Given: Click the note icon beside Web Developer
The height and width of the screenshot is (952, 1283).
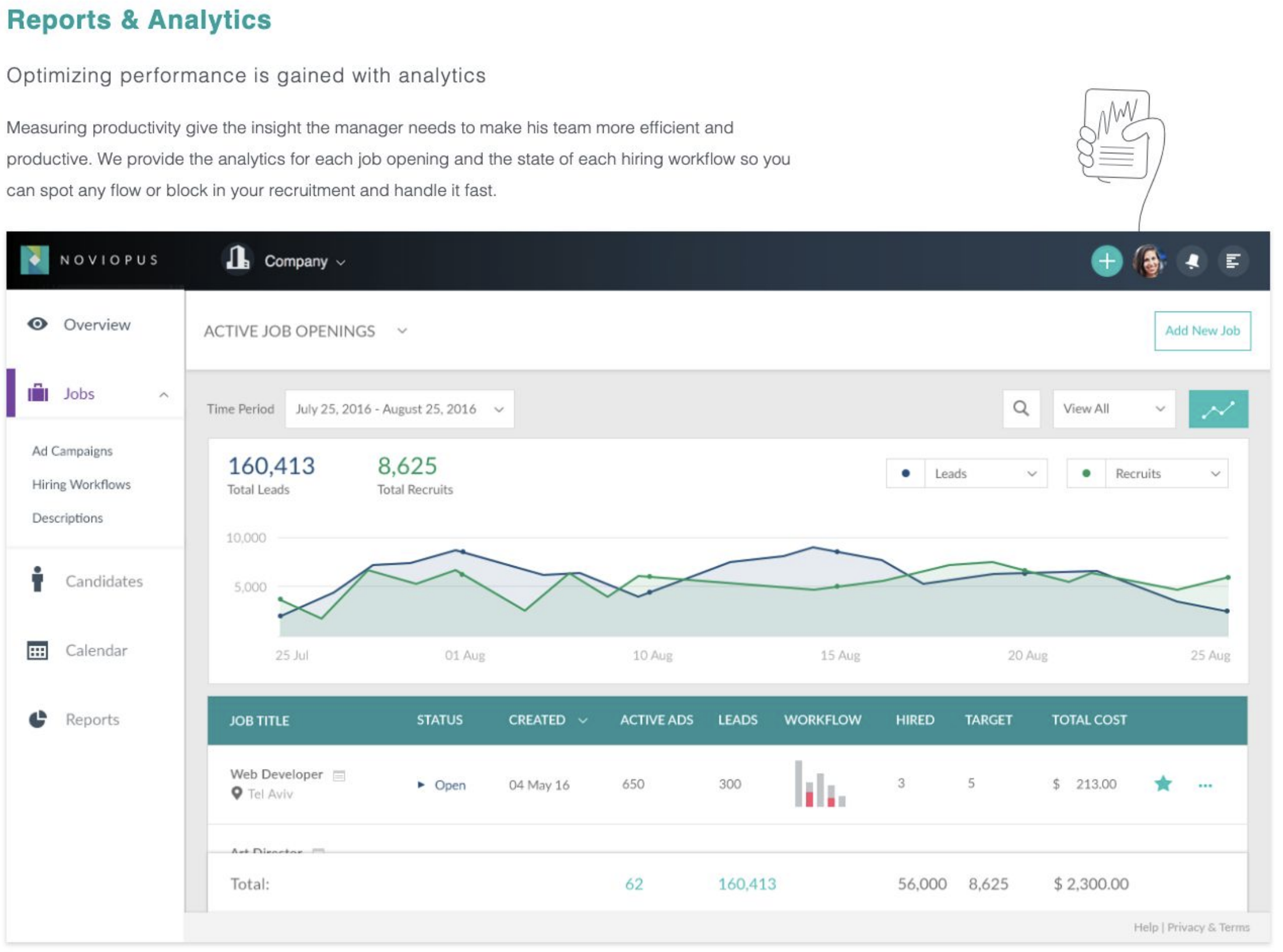Looking at the screenshot, I should 339,775.
